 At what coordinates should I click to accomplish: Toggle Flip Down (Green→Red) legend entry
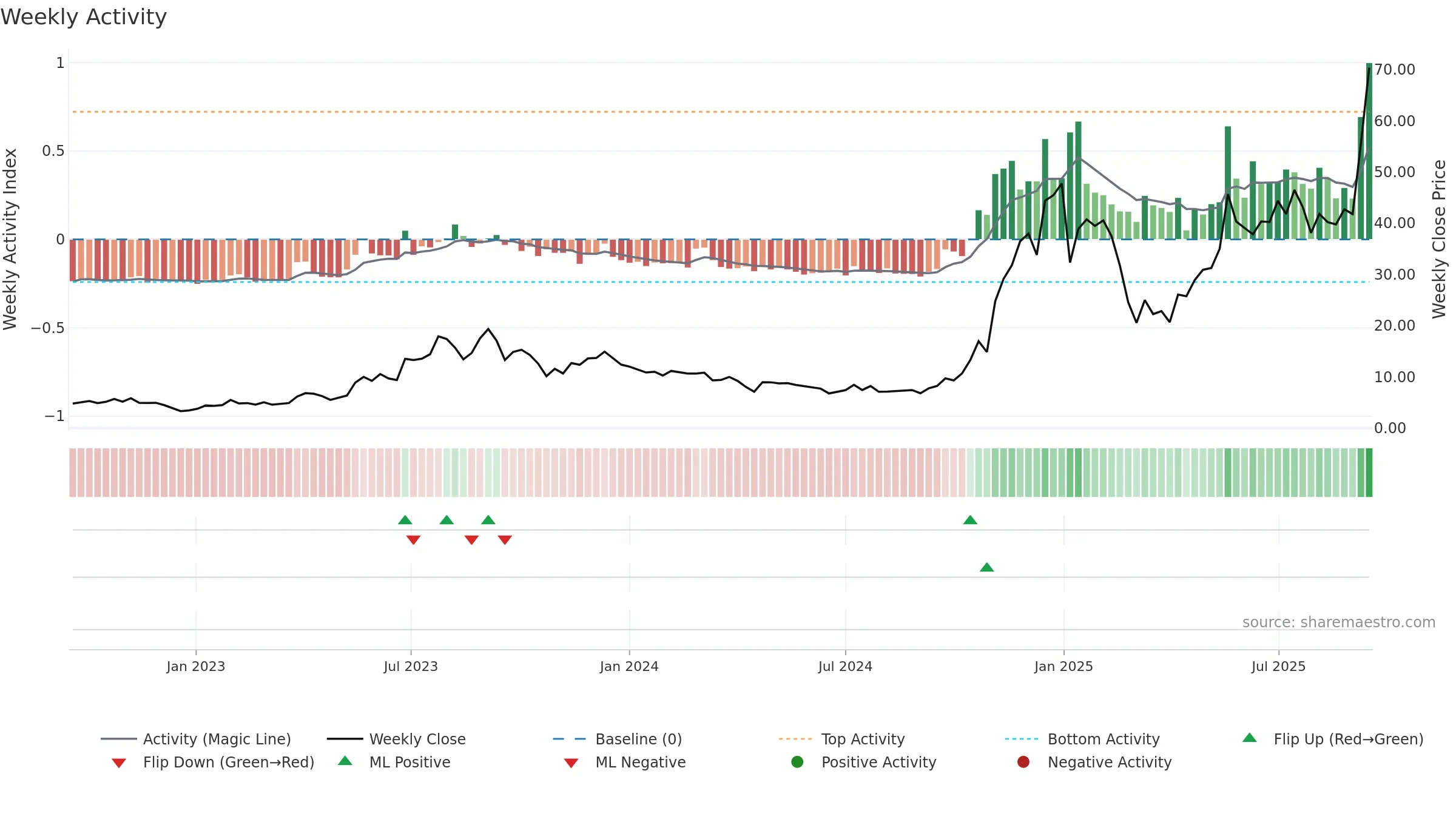[213, 762]
